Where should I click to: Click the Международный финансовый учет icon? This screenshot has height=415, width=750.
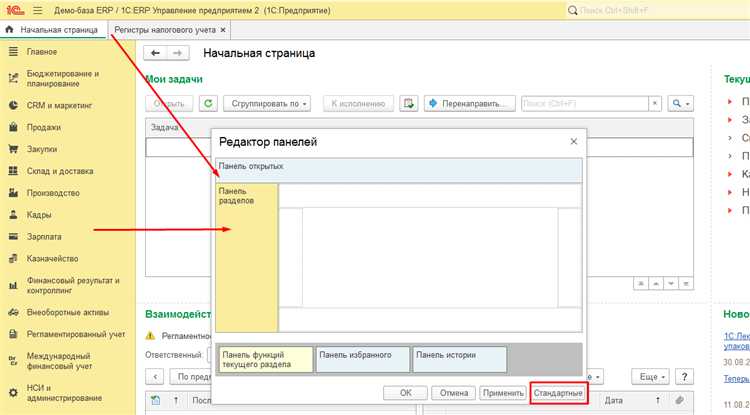tap(13, 361)
